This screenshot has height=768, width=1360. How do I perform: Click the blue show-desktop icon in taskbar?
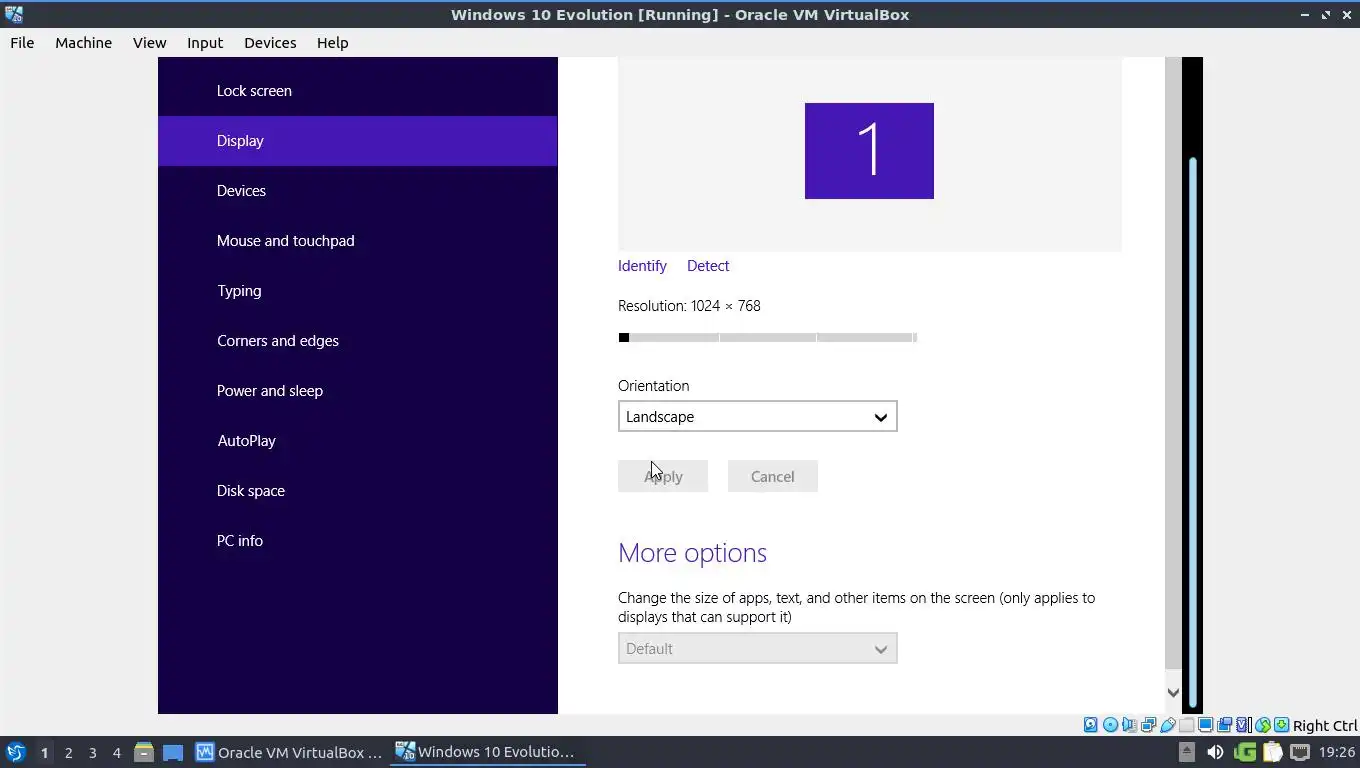[173, 752]
